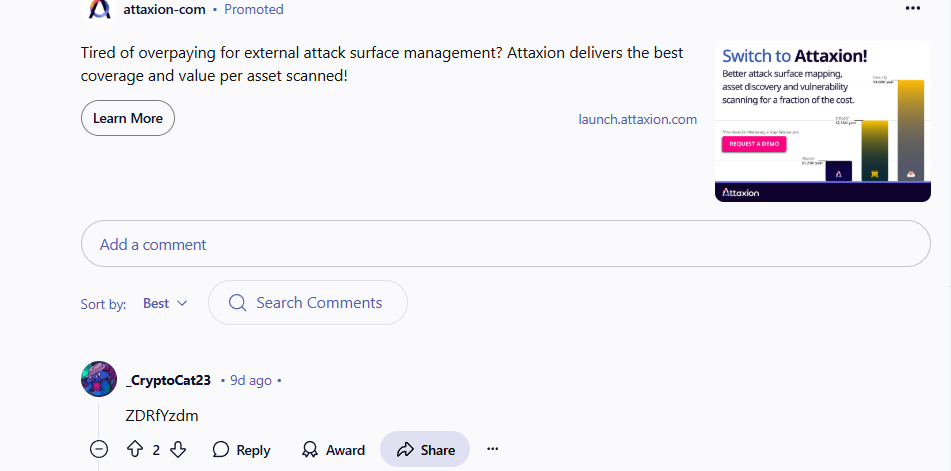Click the Award ribbon icon

[x=310, y=450]
